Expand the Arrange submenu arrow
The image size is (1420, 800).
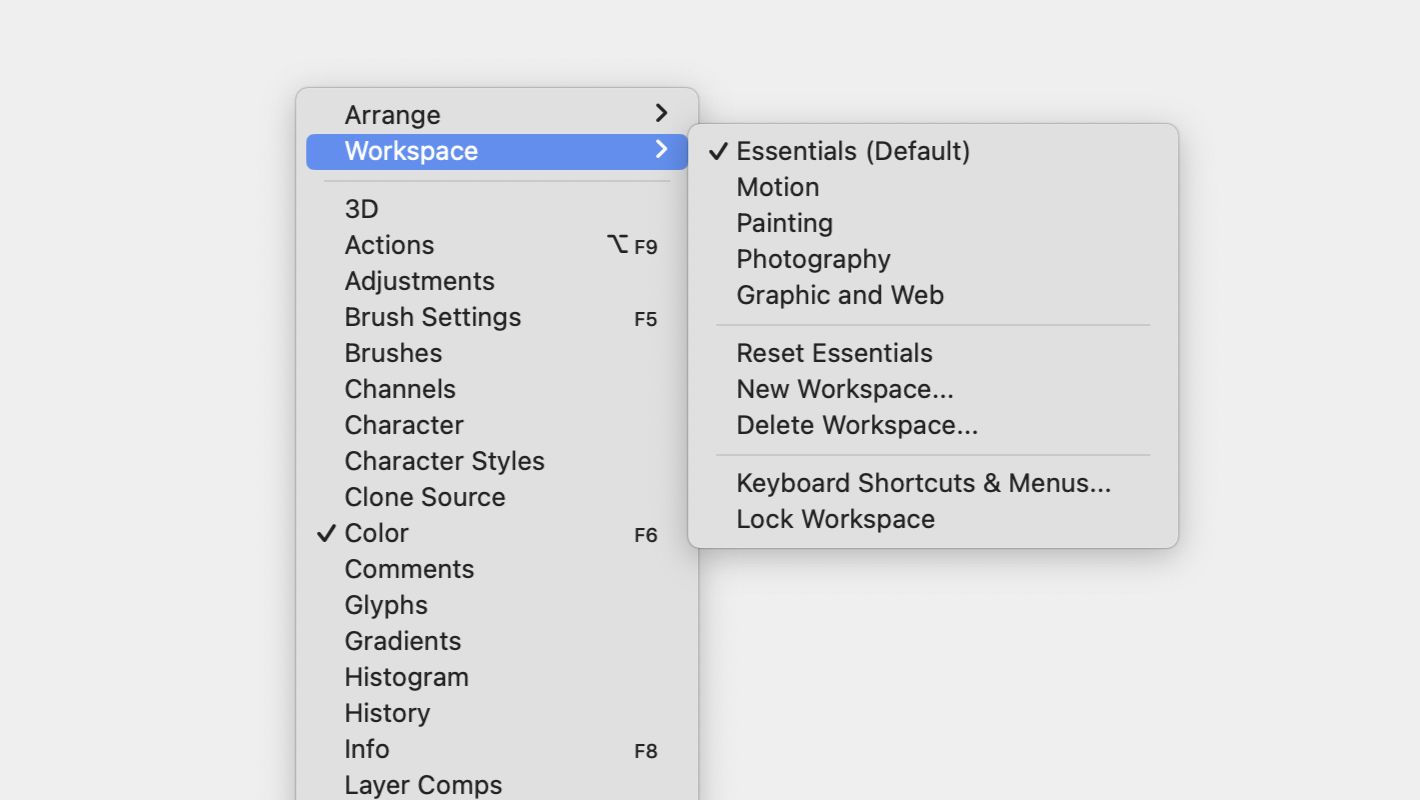660,114
